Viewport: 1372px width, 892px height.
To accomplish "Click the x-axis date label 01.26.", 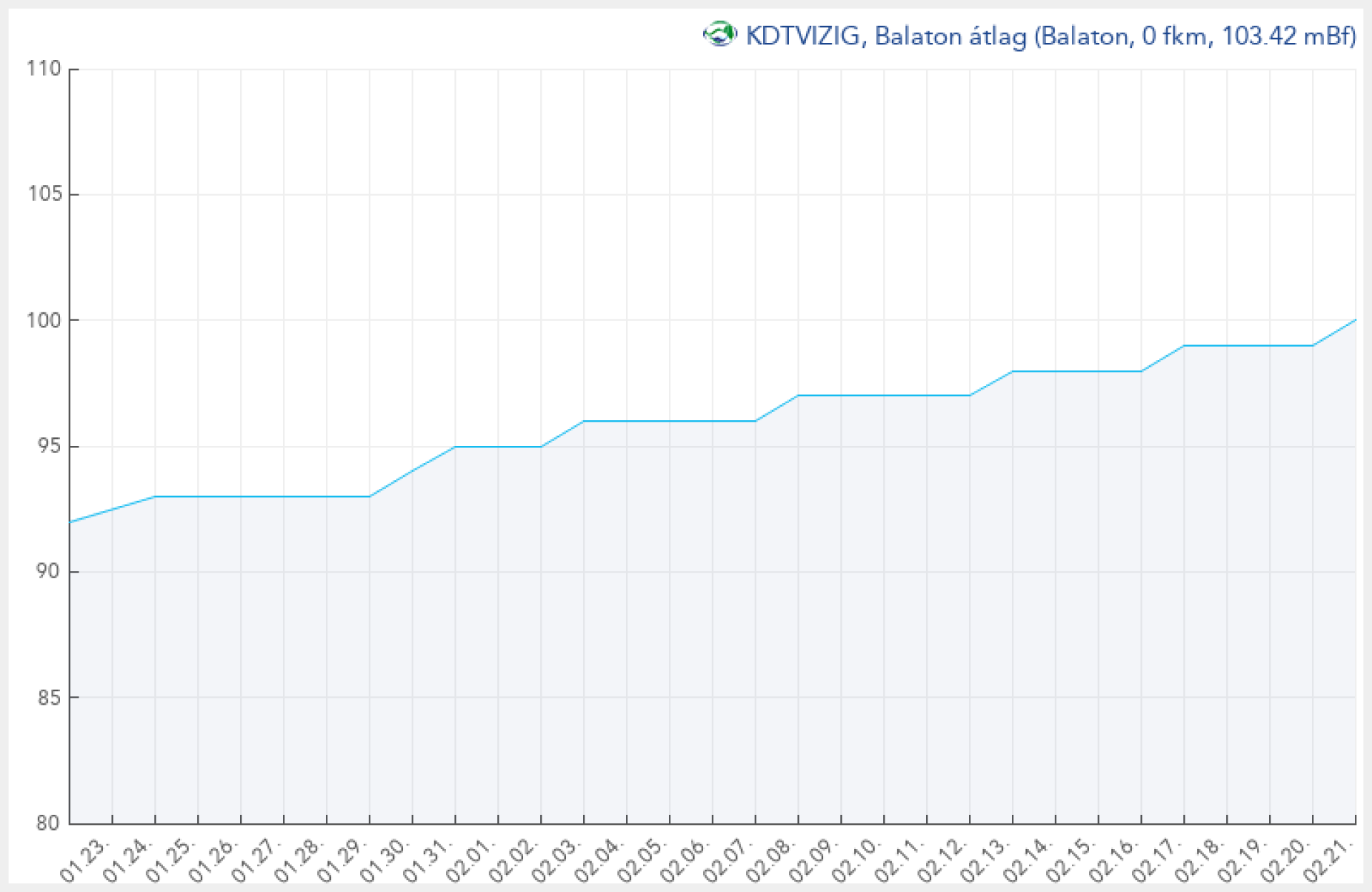I will pyautogui.click(x=213, y=861).
